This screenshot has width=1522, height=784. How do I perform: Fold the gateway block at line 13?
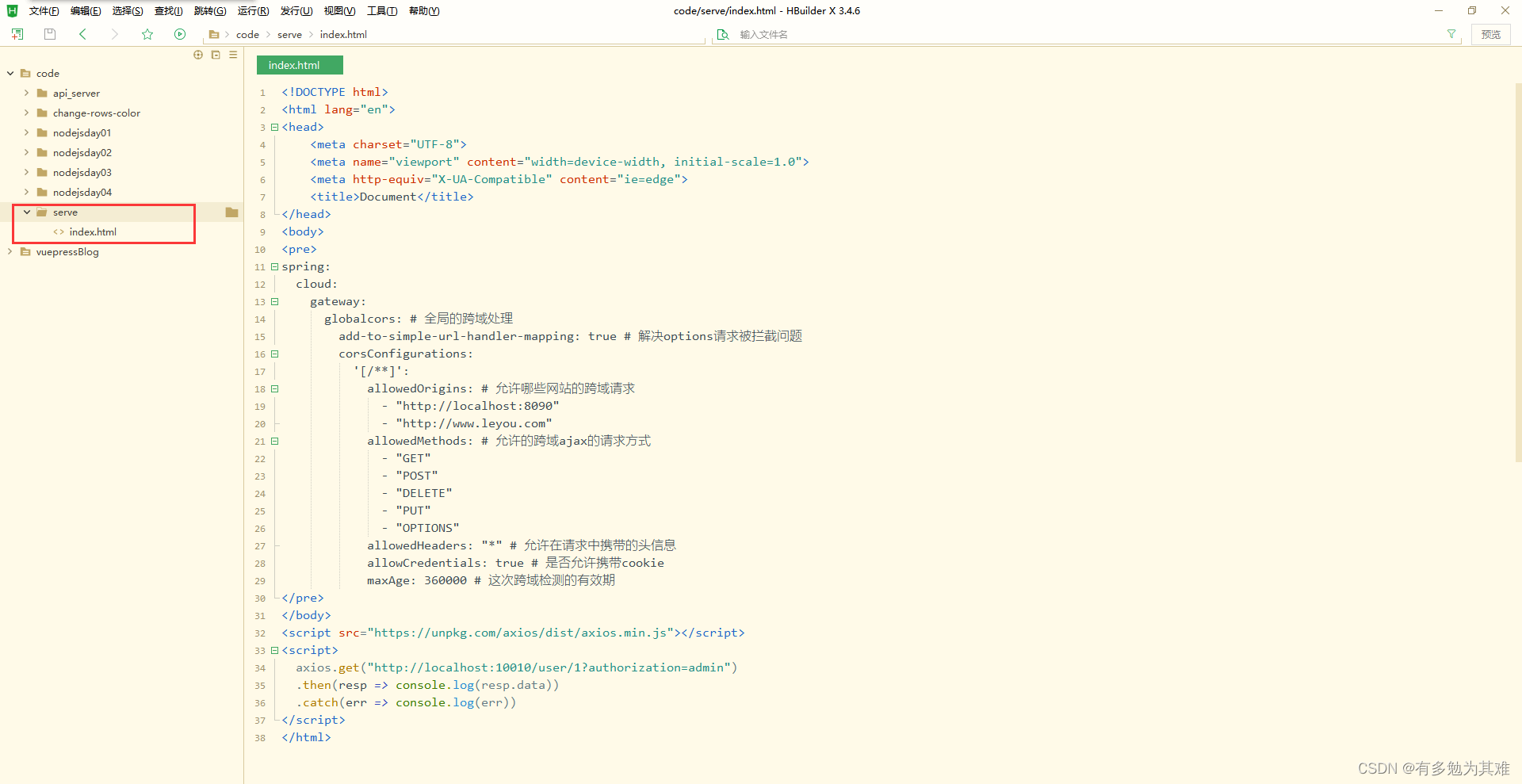coord(275,301)
